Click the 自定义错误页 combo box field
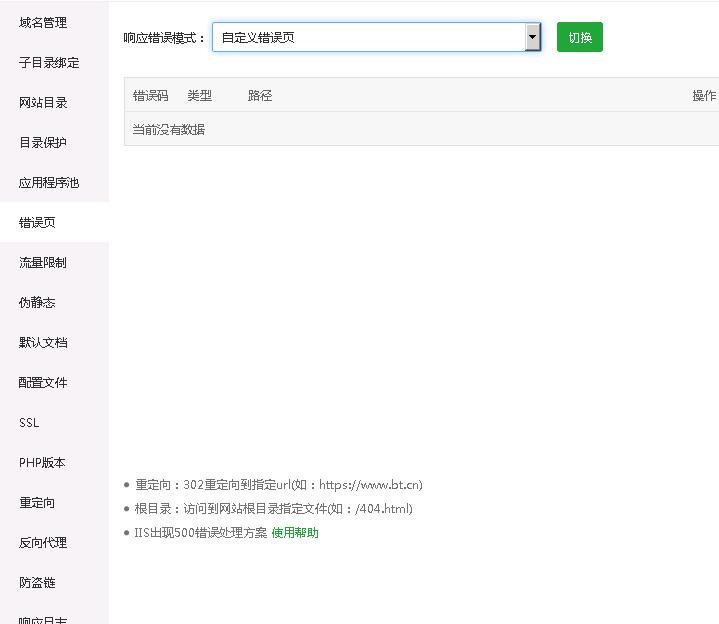This screenshot has width=719, height=624. (376, 37)
